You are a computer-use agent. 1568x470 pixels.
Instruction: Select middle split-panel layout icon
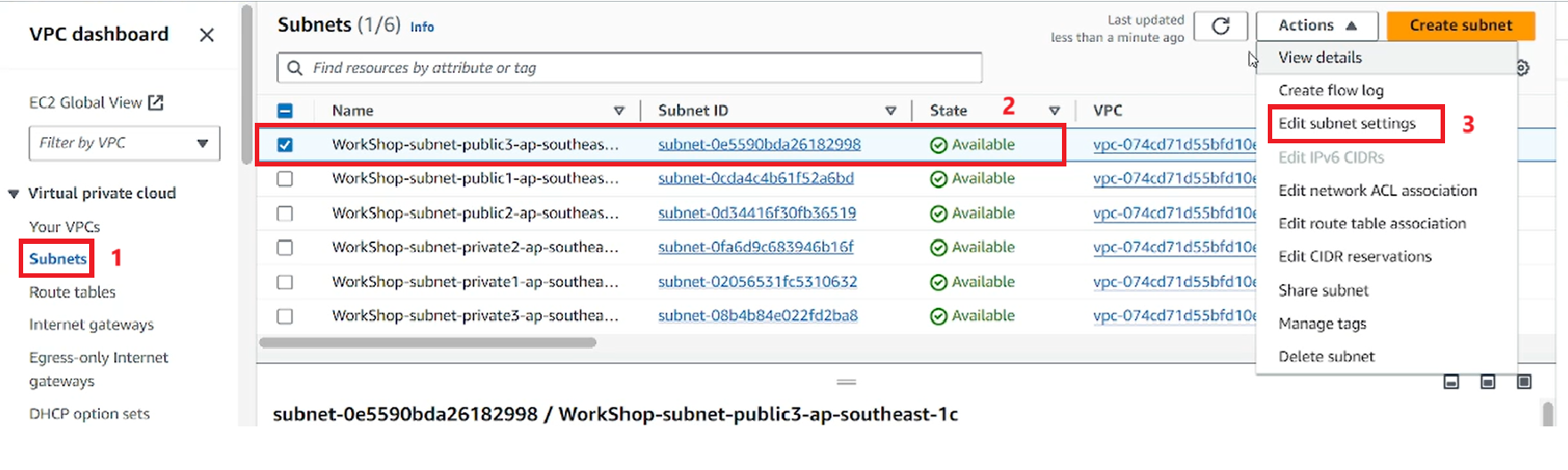tap(1488, 382)
